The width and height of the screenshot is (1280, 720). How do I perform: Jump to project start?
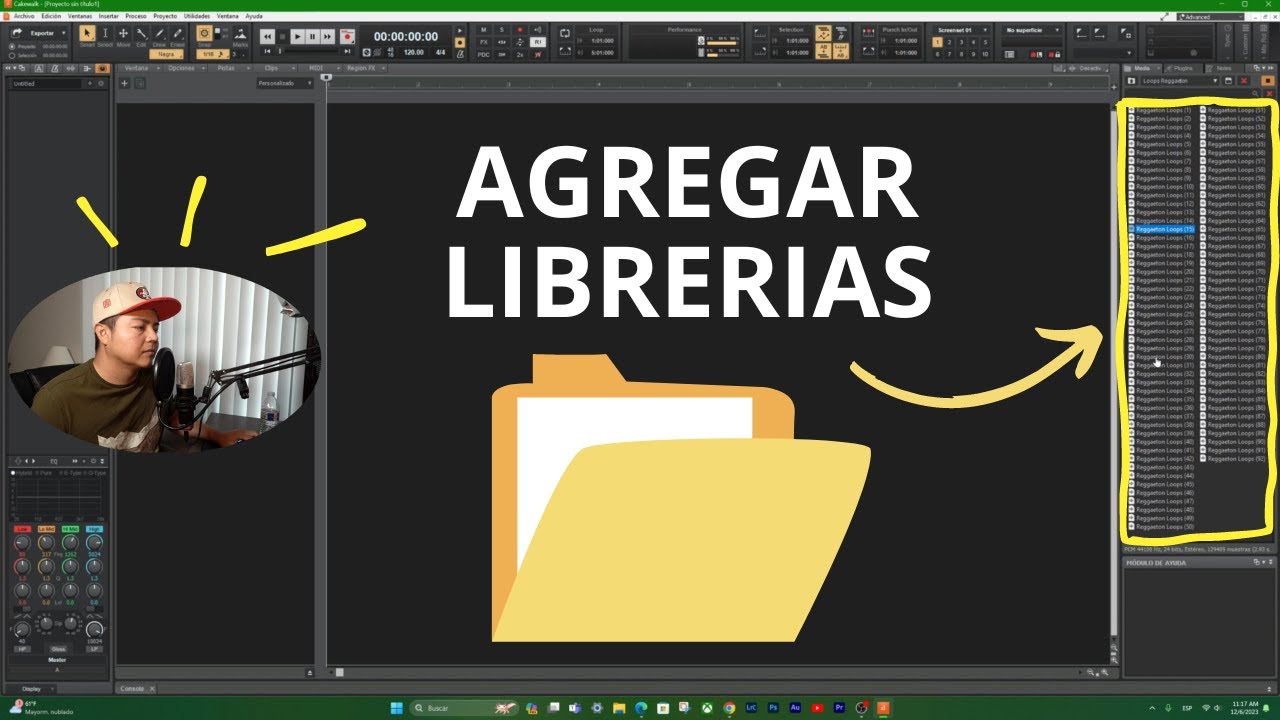coord(267,51)
